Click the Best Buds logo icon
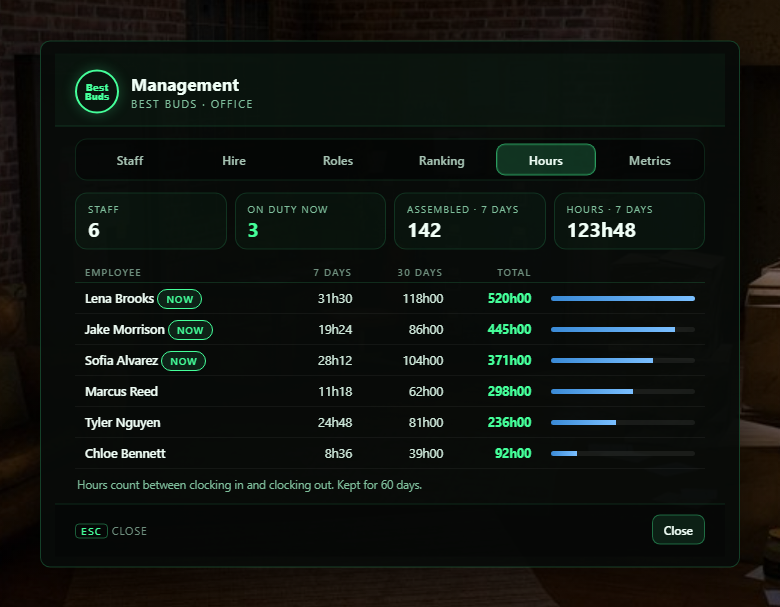The height and width of the screenshot is (607, 780). click(97, 92)
